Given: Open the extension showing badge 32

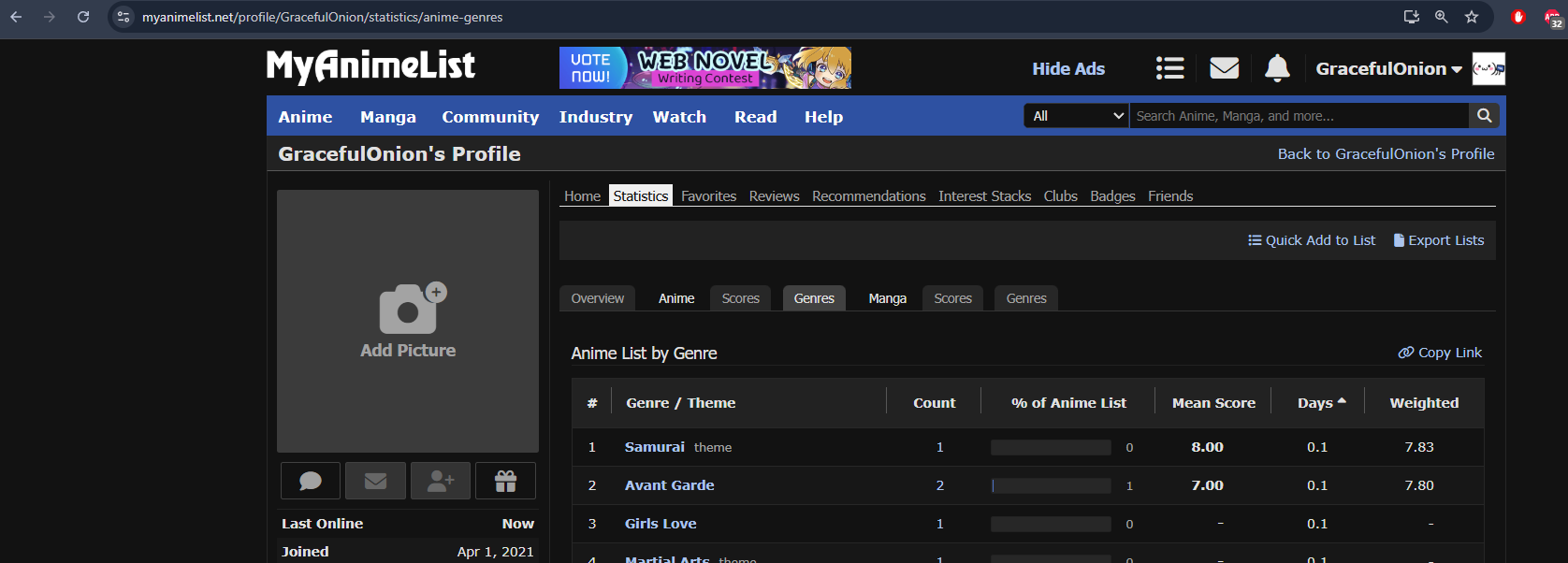Looking at the screenshot, I should point(1553,19).
